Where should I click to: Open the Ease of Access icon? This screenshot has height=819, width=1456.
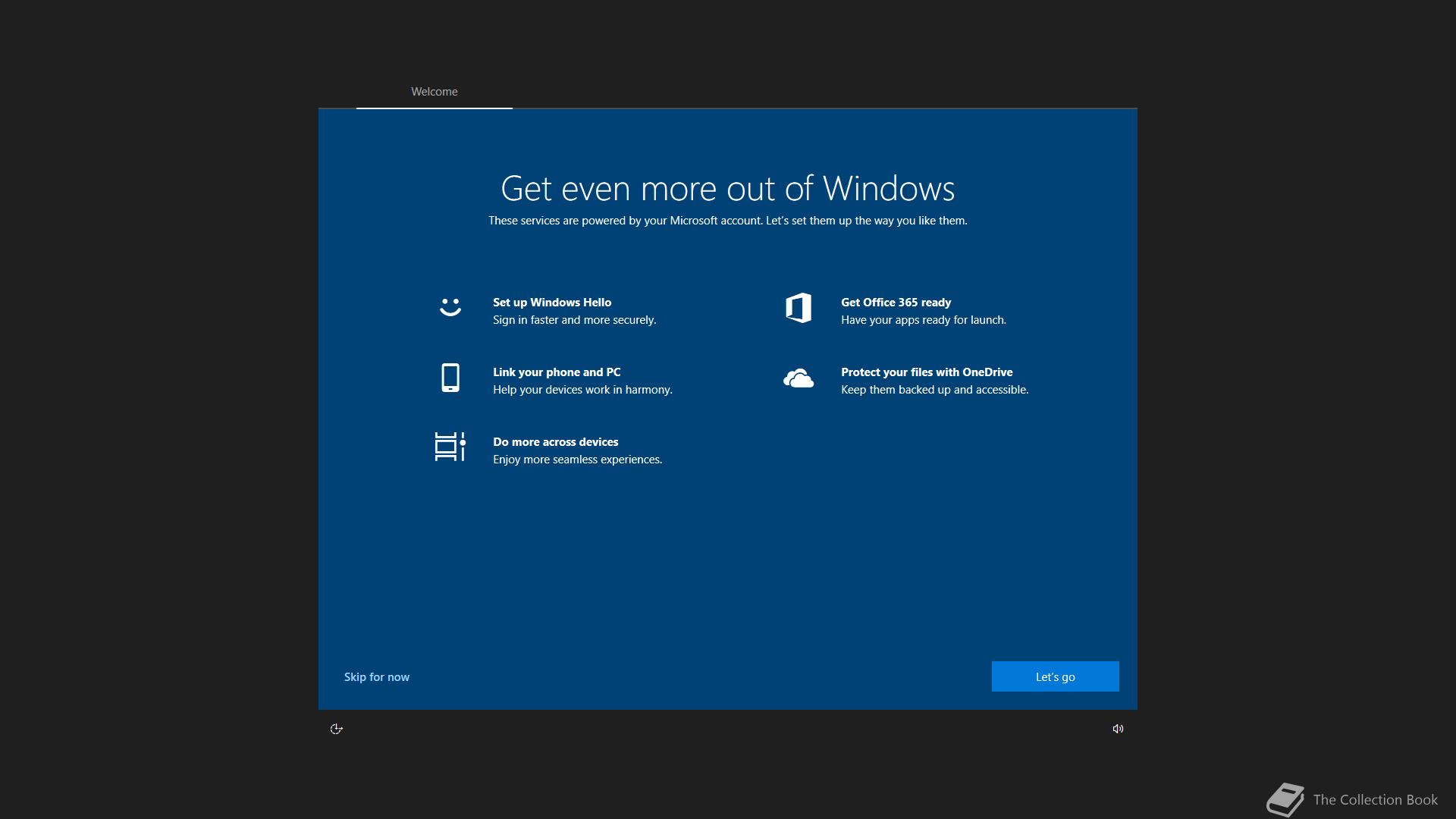337,729
